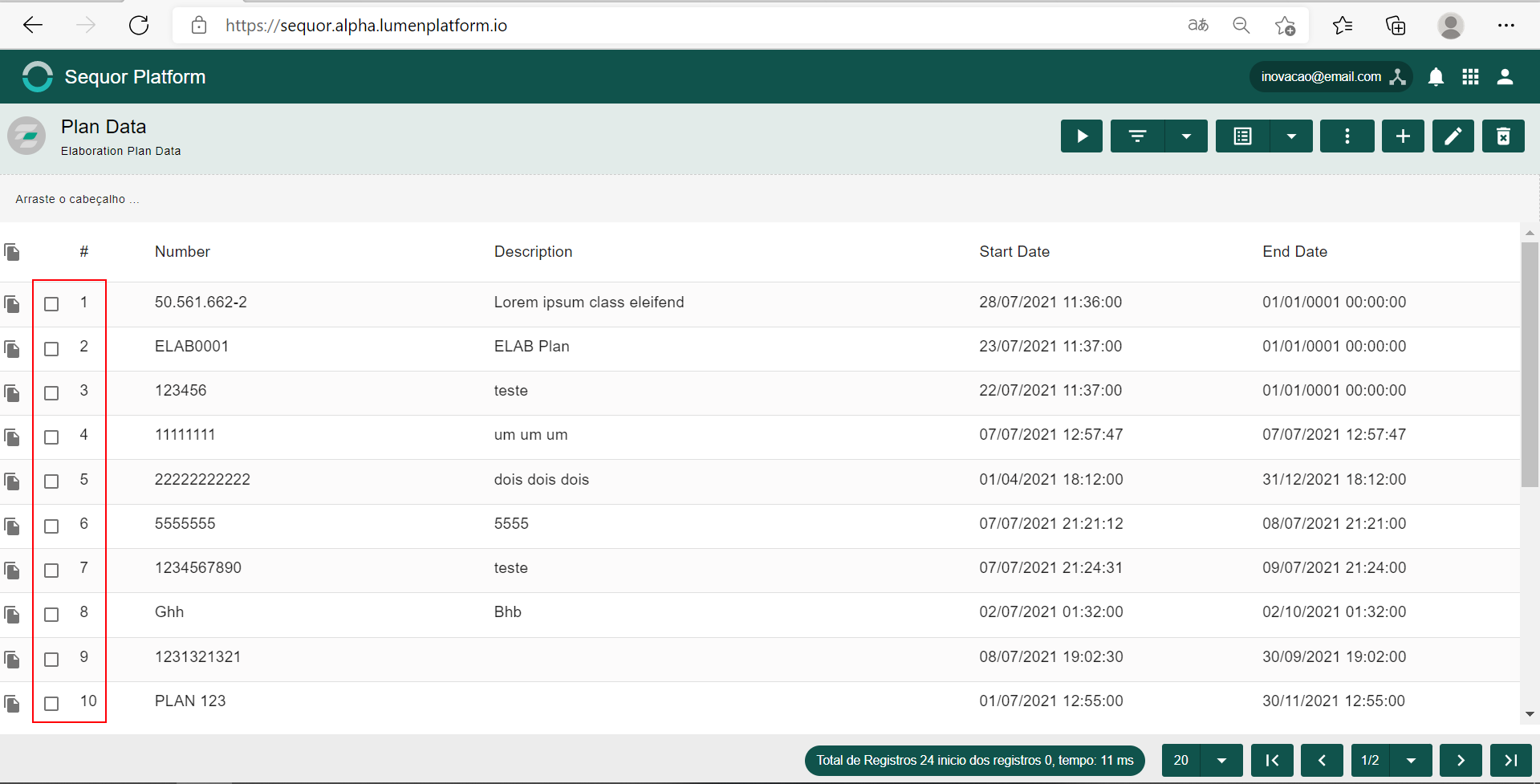
Task: Delete record with the trash button
Action: coord(1504,136)
